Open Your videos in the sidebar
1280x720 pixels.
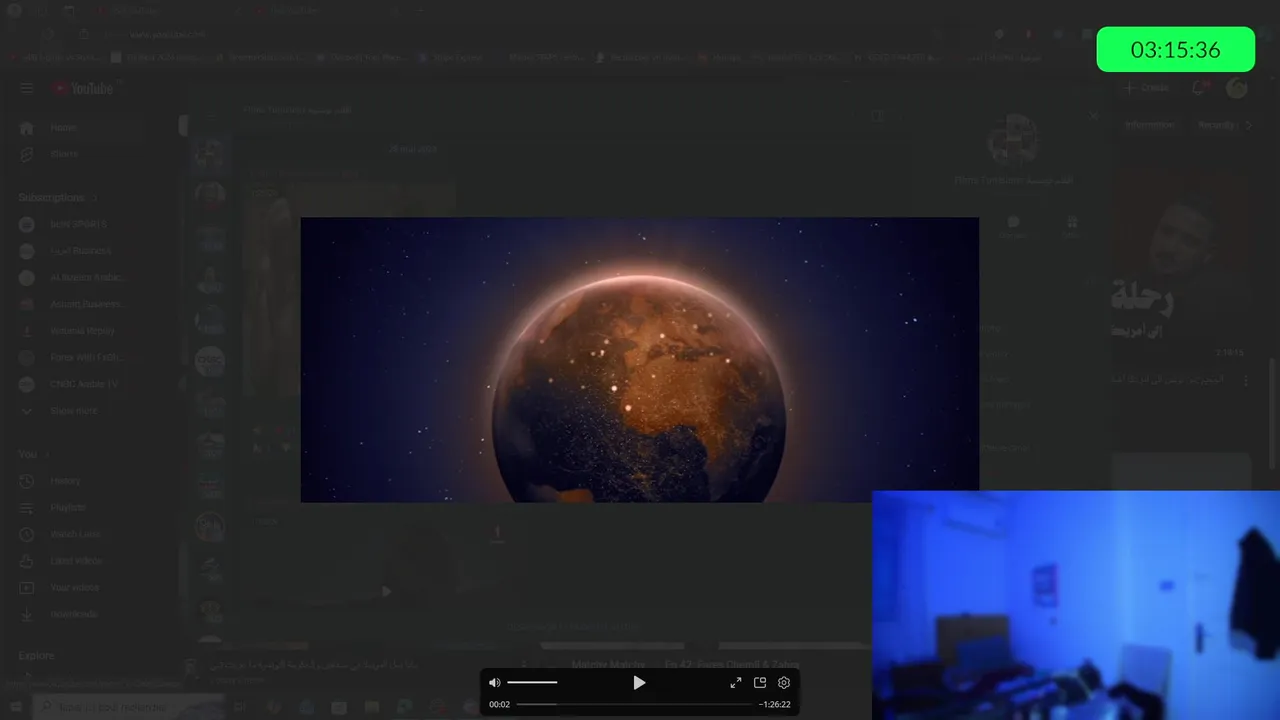pos(74,587)
